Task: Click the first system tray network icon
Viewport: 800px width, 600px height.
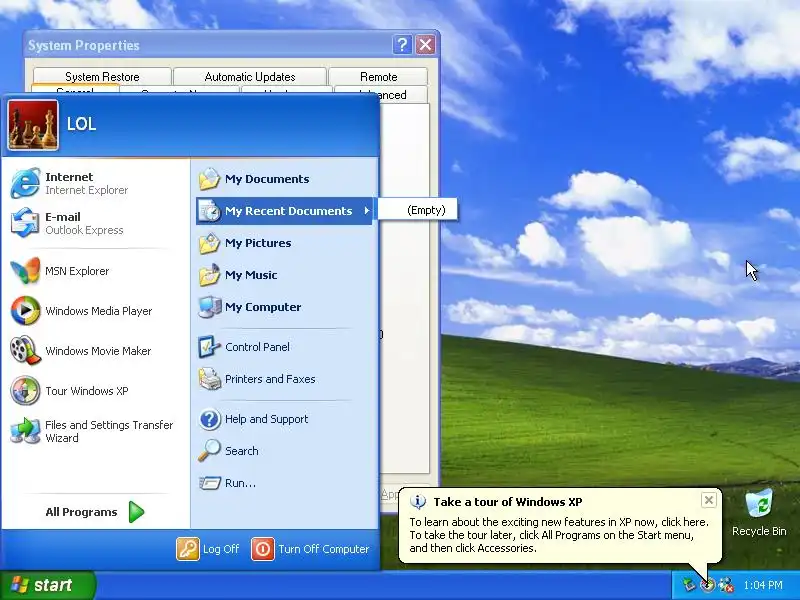Action: (689, 585)
